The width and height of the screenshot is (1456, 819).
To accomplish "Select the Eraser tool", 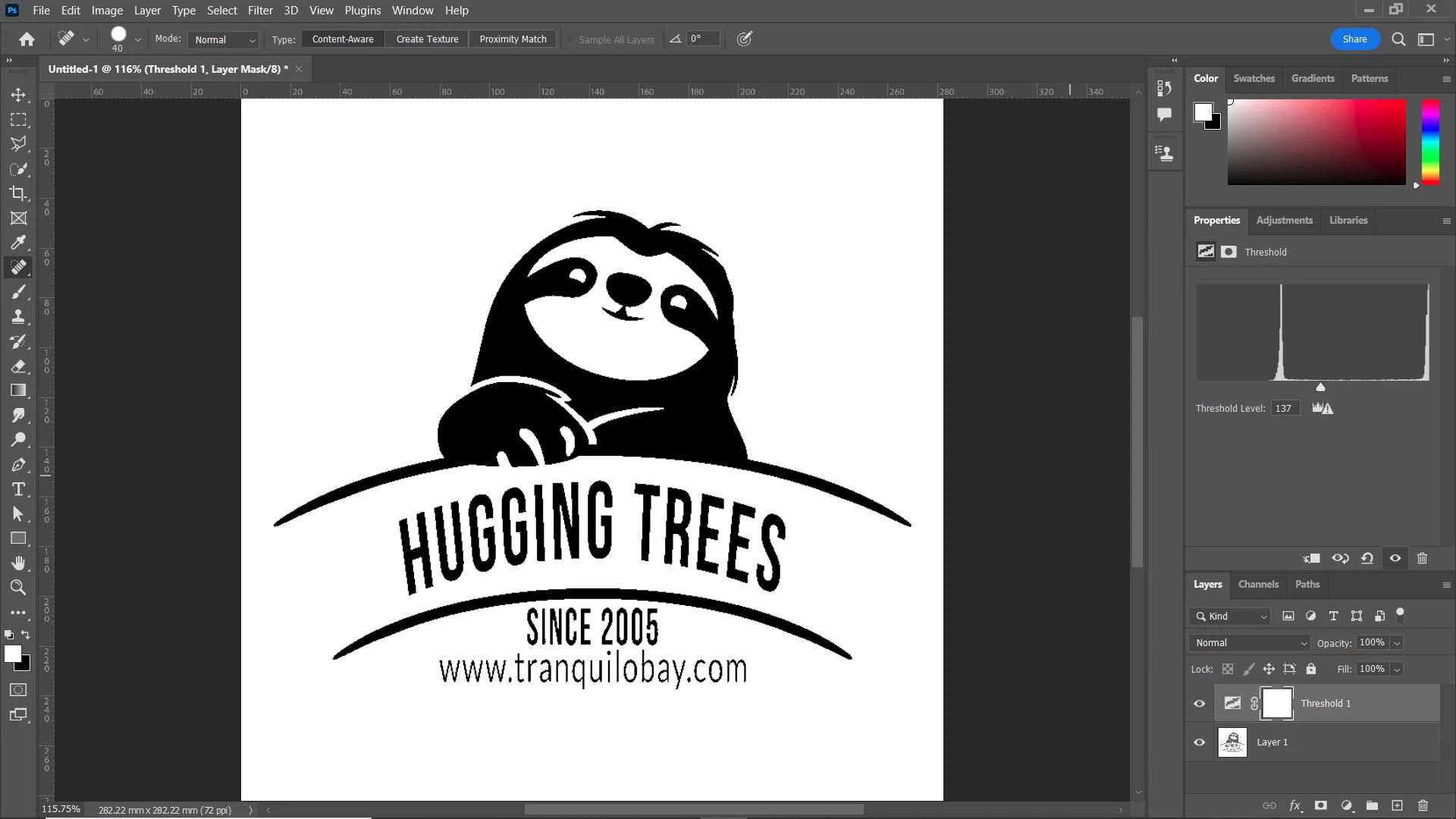I will (x=18, y=366).
